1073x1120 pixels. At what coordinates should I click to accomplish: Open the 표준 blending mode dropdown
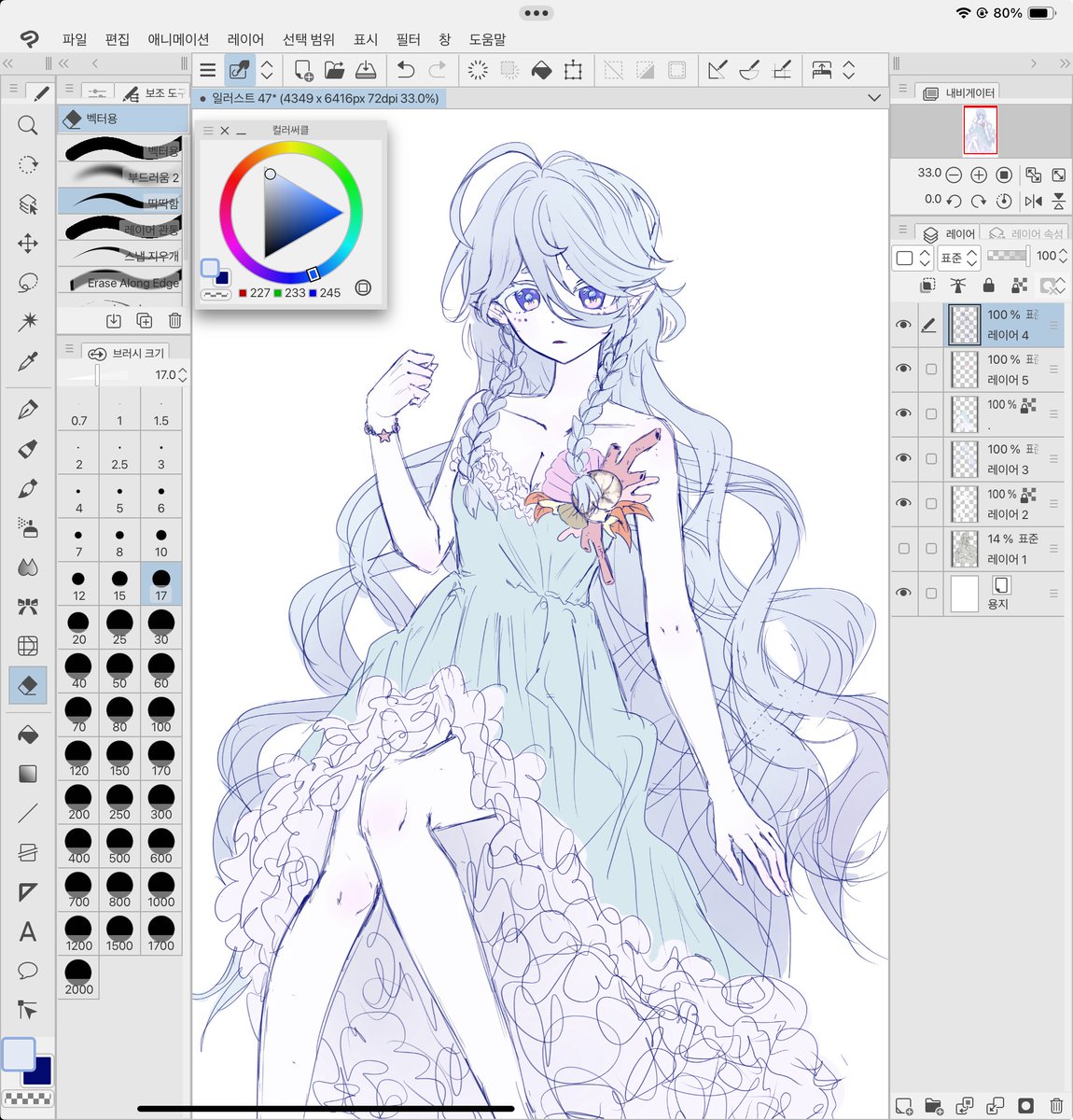958,259
